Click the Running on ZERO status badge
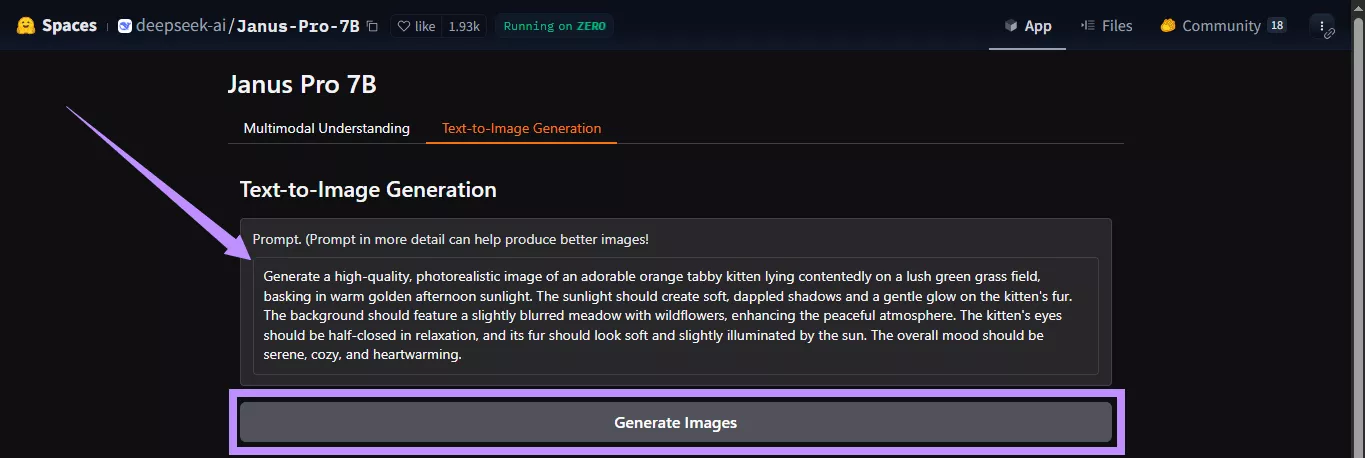This screenshot has width=1365, height=458. click(x=553, y=26)
